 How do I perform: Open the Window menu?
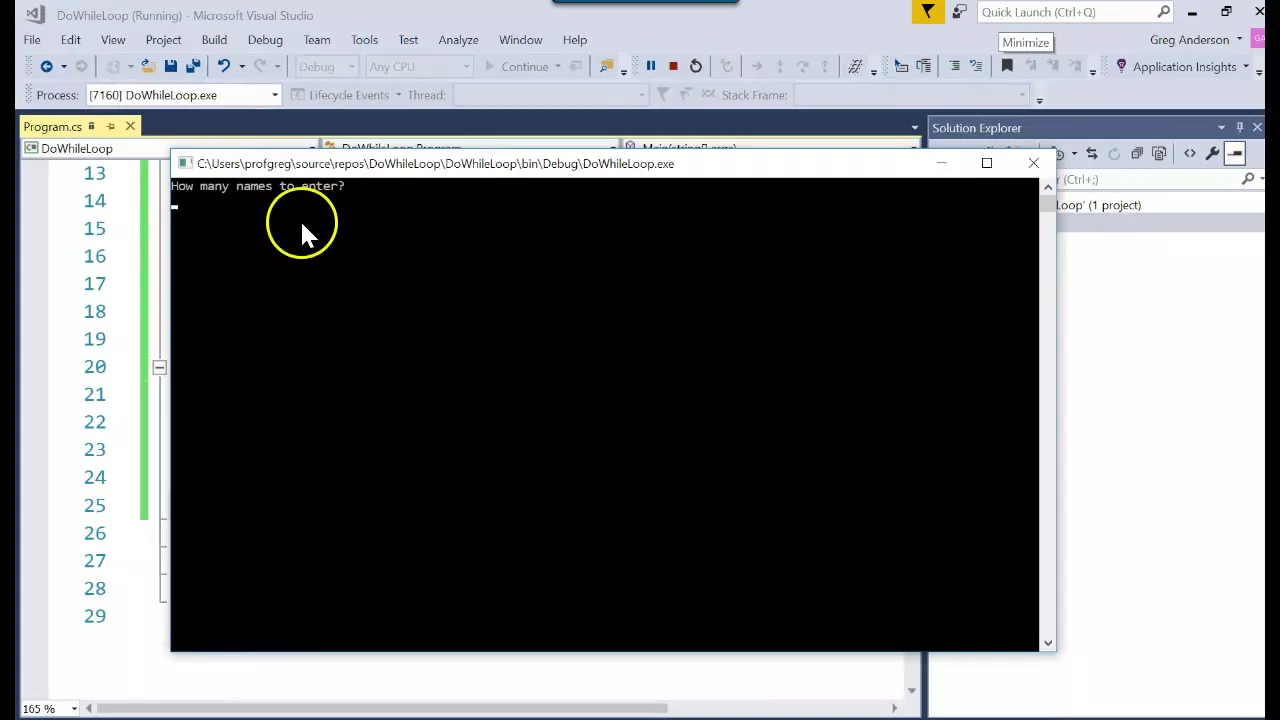[x=520, y=40]
